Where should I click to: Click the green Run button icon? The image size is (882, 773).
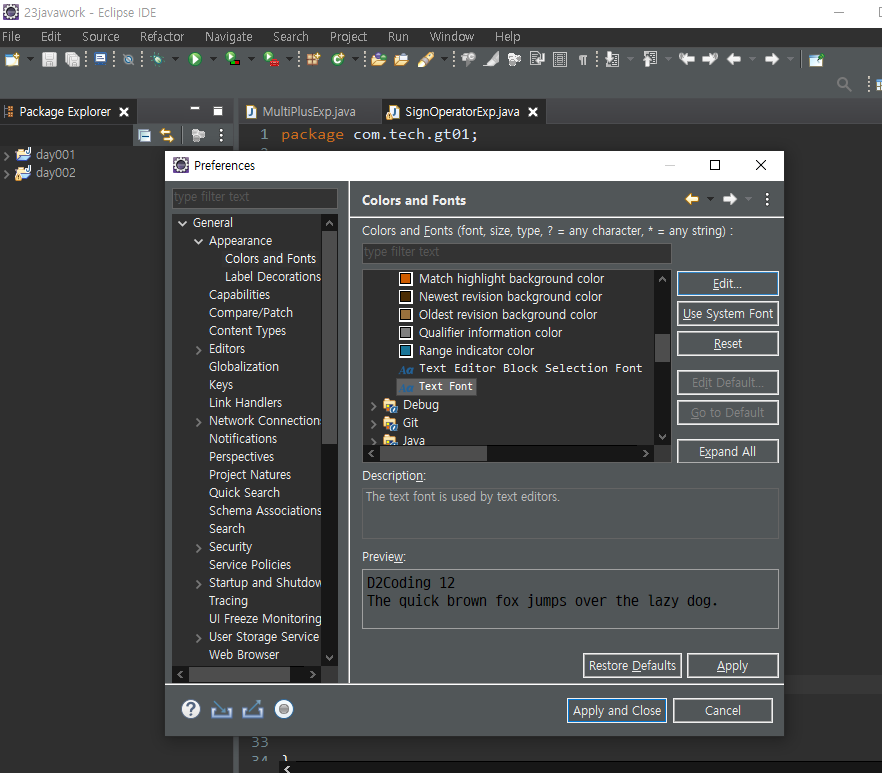pos(195,59)
